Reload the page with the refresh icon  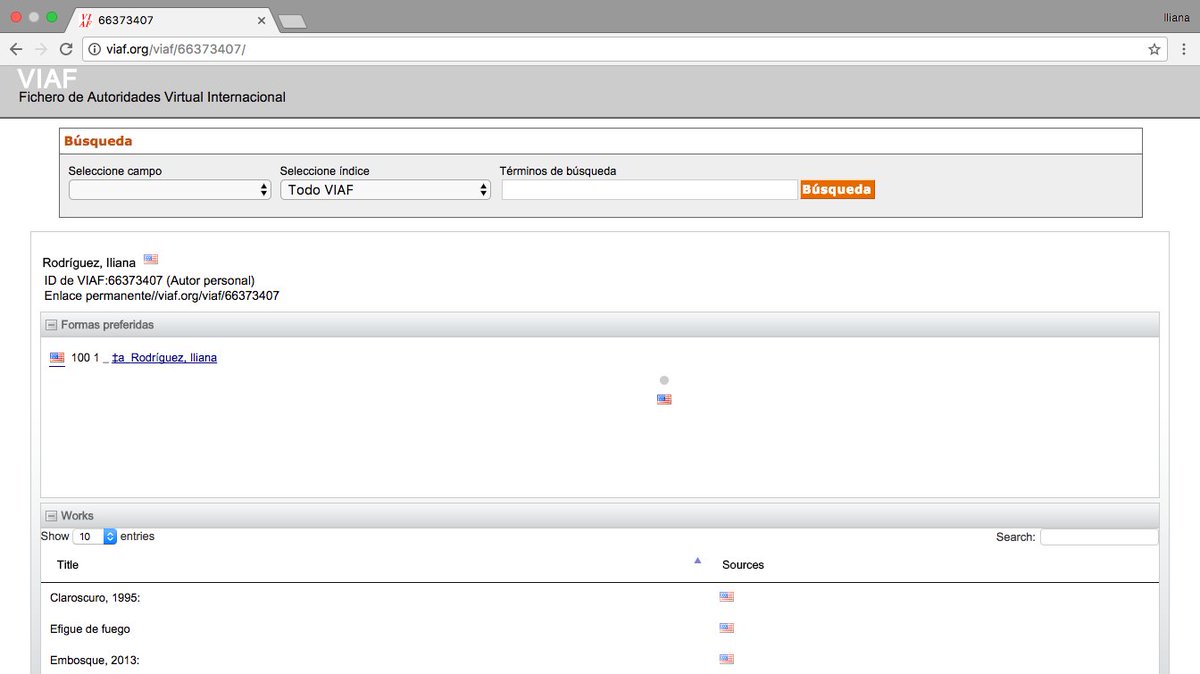click(66, 49)
